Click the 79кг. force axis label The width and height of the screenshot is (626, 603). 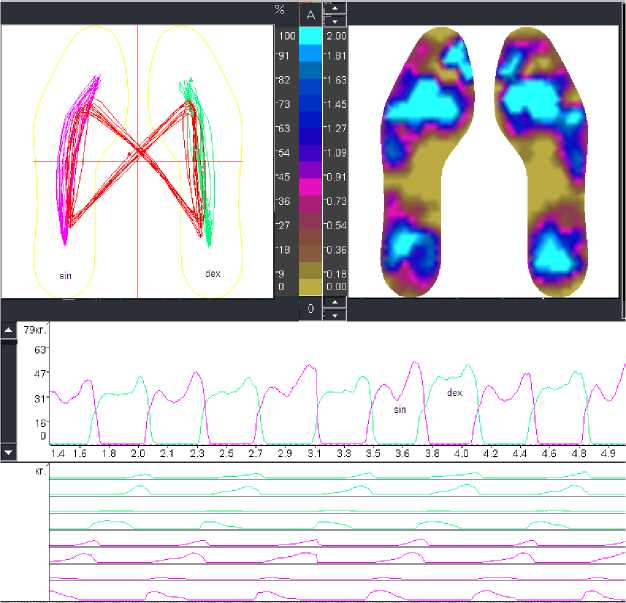35,330
